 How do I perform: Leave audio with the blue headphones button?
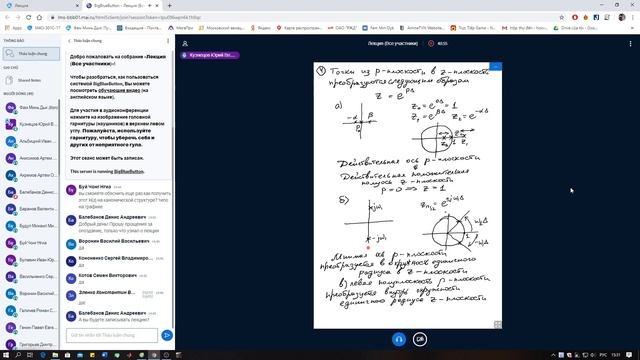click(399, 339)
